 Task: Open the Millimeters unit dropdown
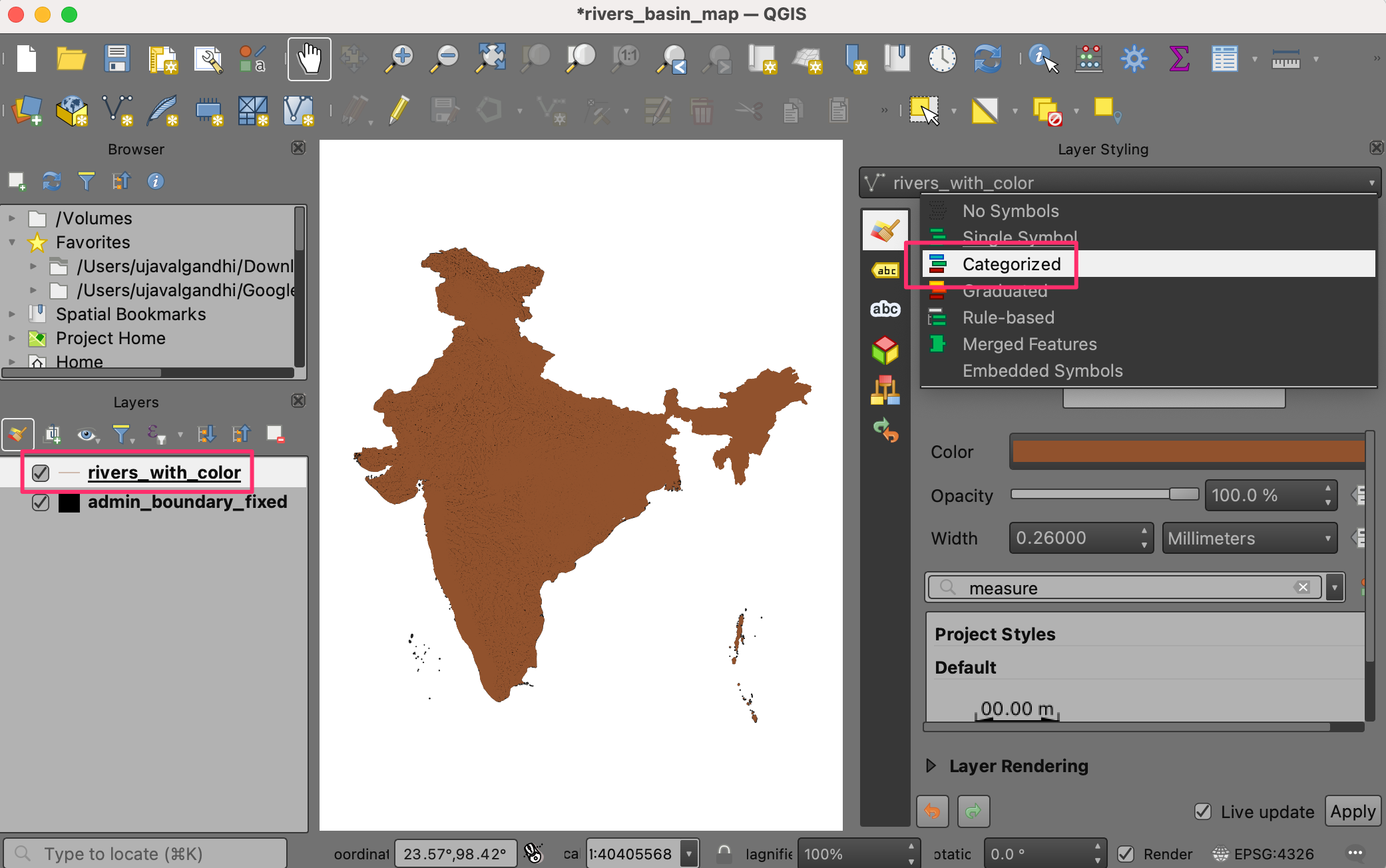tap(1250, 538)
